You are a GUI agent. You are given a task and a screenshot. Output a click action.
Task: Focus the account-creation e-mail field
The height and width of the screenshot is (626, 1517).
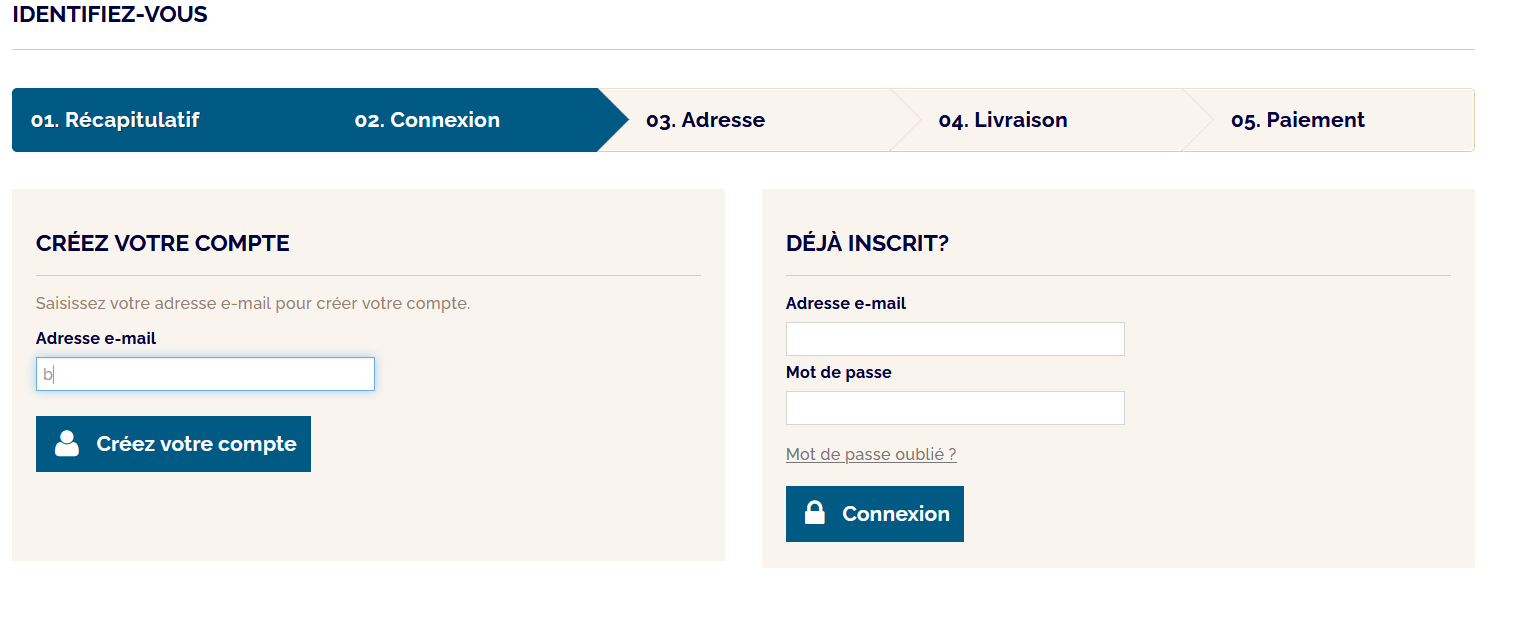(x=205, y=374)
